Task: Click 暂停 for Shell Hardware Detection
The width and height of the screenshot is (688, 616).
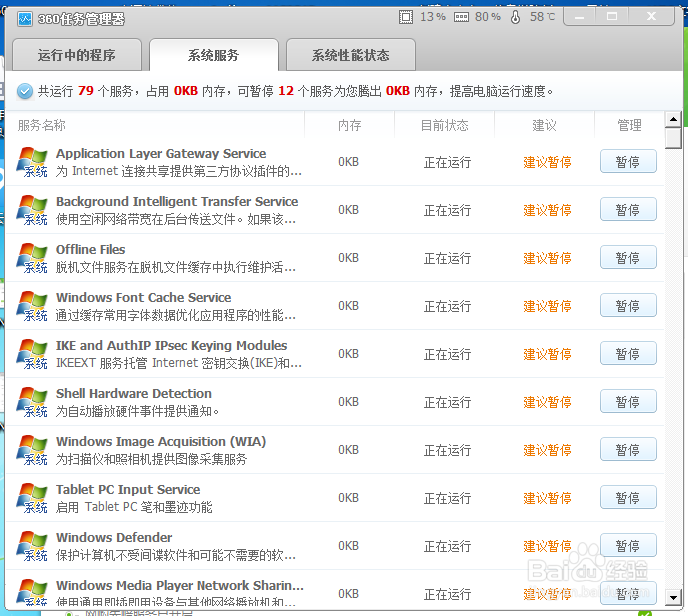Action: point(628,401)
